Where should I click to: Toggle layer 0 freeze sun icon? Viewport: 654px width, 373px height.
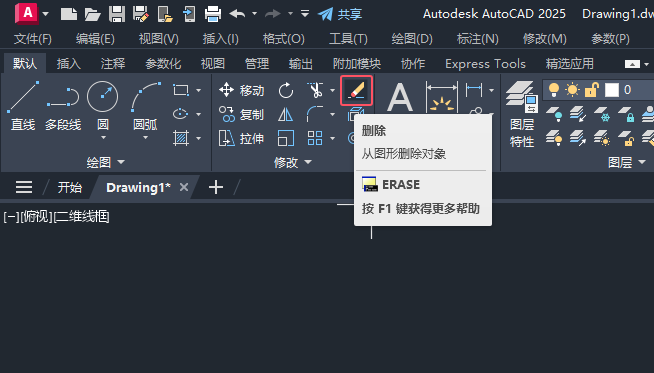pyautogui.click(x=572, y=90)
